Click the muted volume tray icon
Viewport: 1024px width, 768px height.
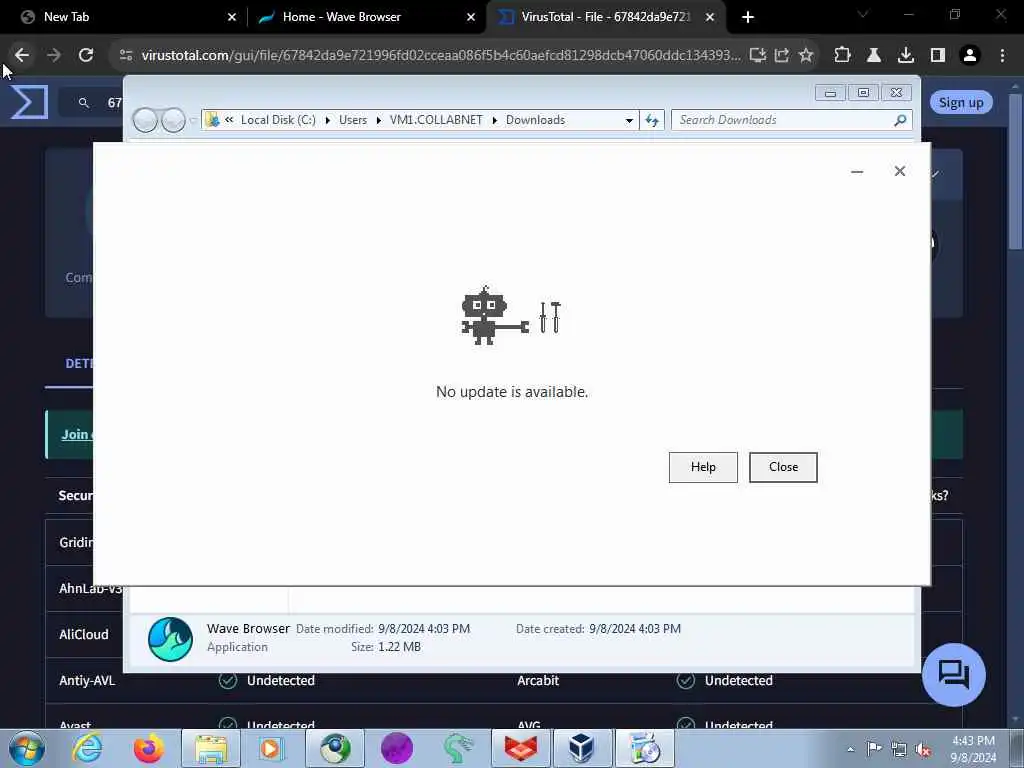pos(924,749)
